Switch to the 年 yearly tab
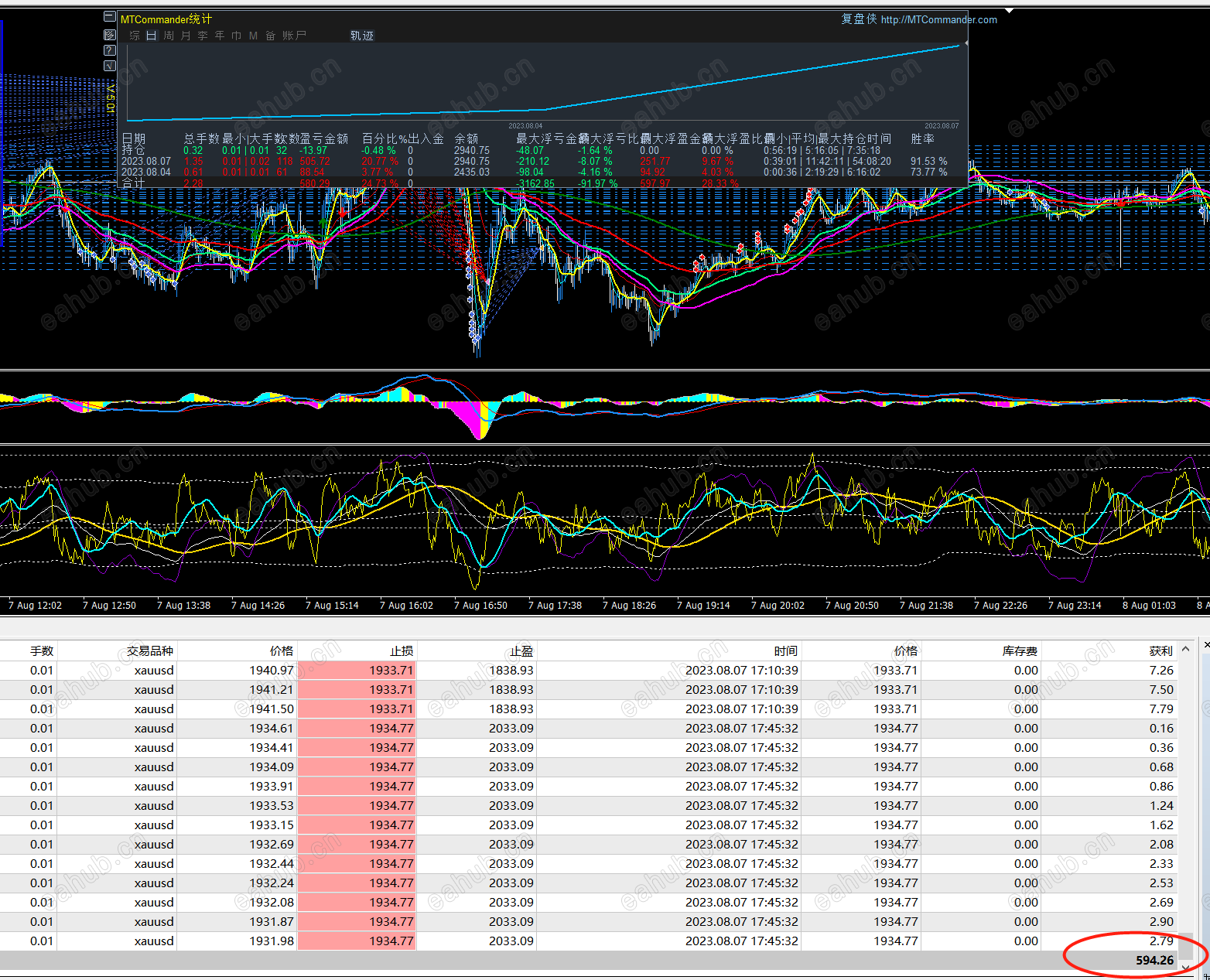Screen dimensions: 1210x980 tap(220, 36)
